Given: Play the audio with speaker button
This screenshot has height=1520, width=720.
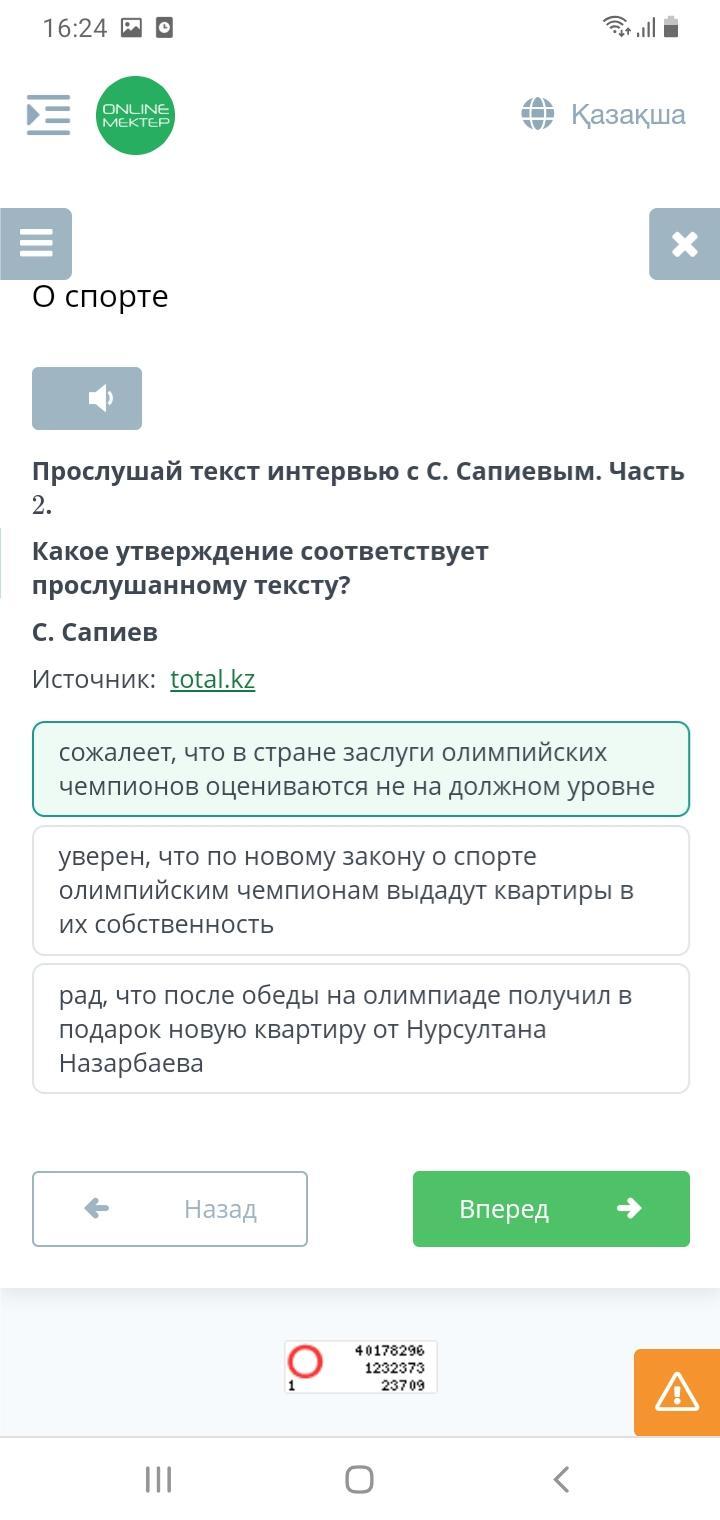Looking at the screenshot, I should 87,398.
